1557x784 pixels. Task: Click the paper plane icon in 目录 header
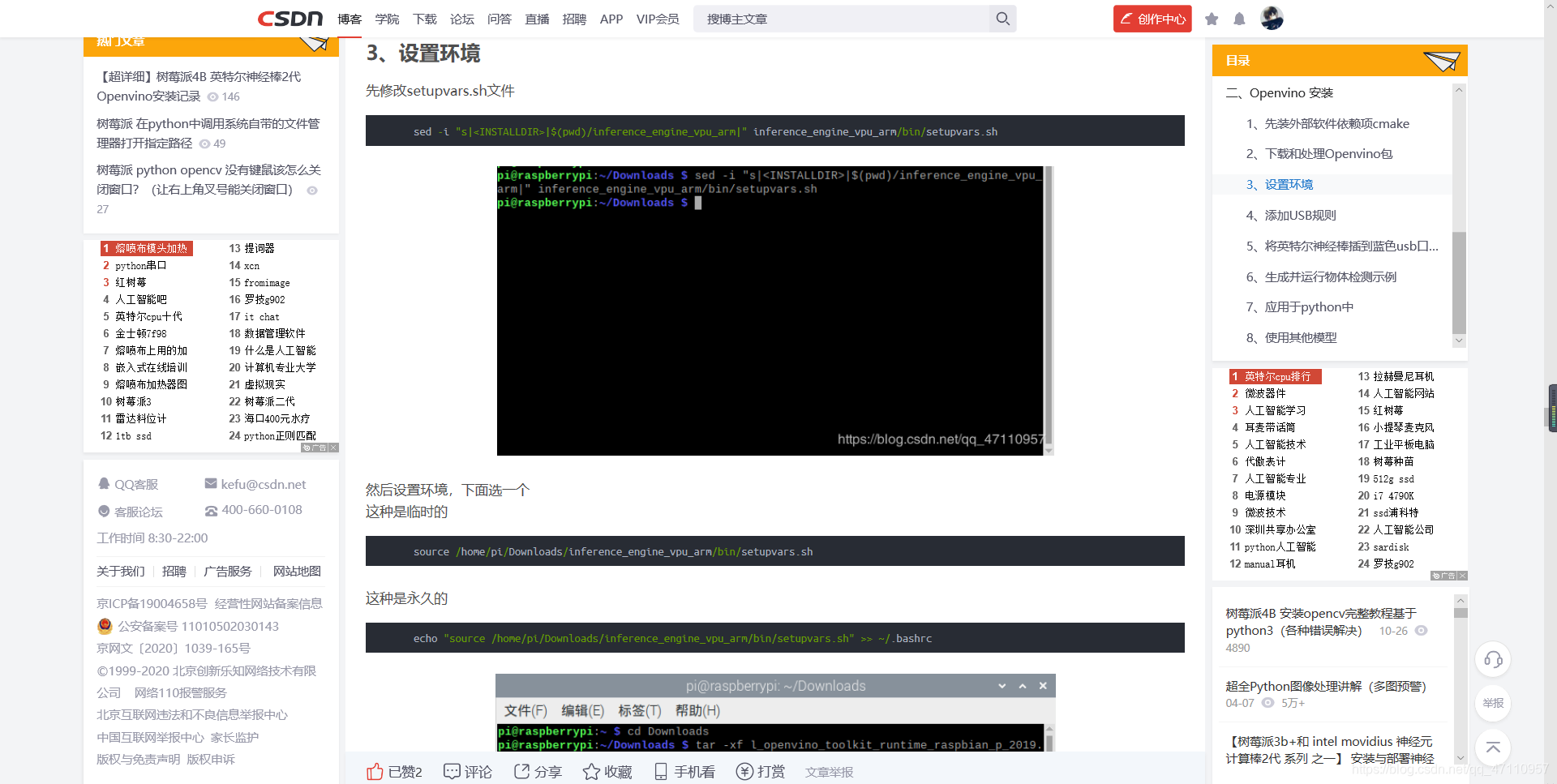(1441, 60)
